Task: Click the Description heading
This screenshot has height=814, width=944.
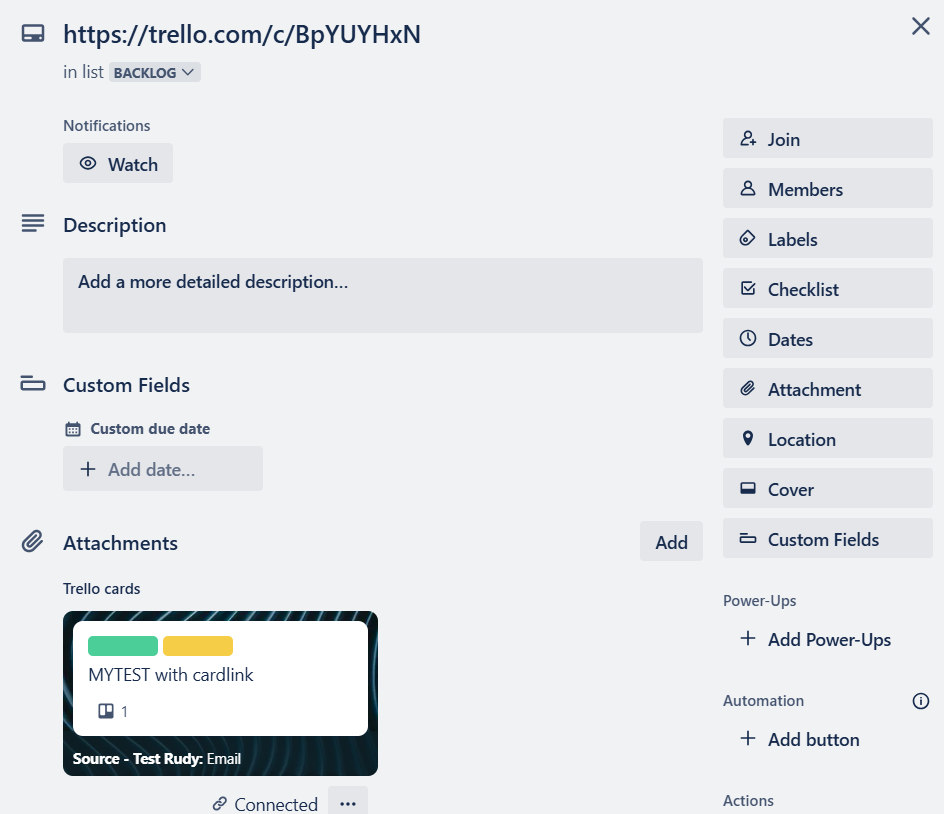Action: pyautogui.click(x=114, y=225)
